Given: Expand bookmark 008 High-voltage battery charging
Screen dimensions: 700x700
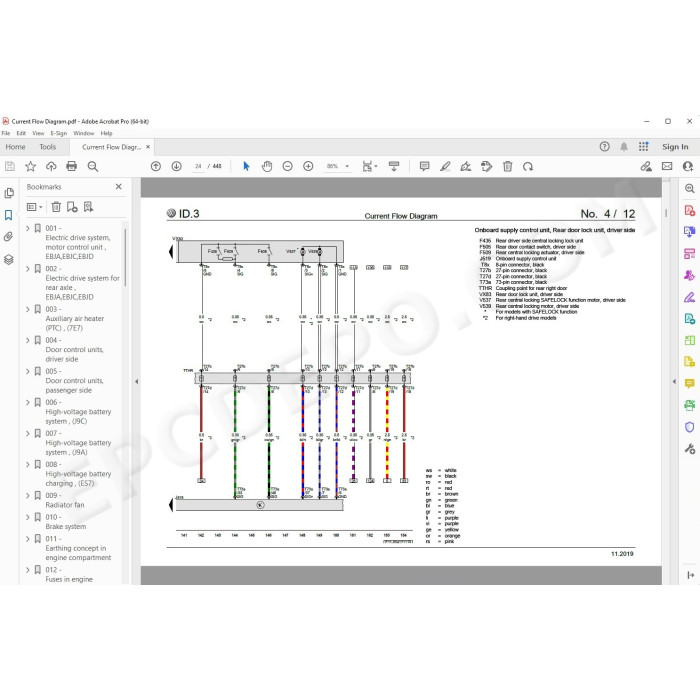Looking at the screenshot, I should (28, 464).
